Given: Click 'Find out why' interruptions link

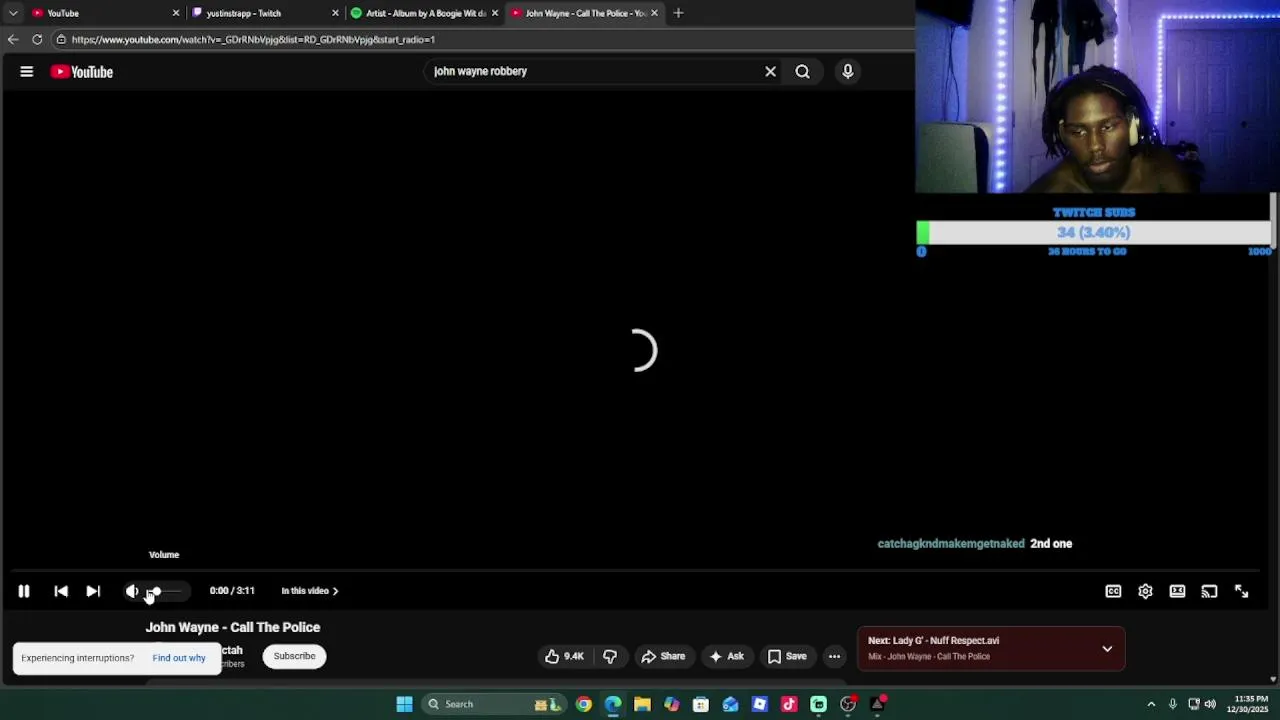Looking at the screenshot, I should (x=179, y=658).
